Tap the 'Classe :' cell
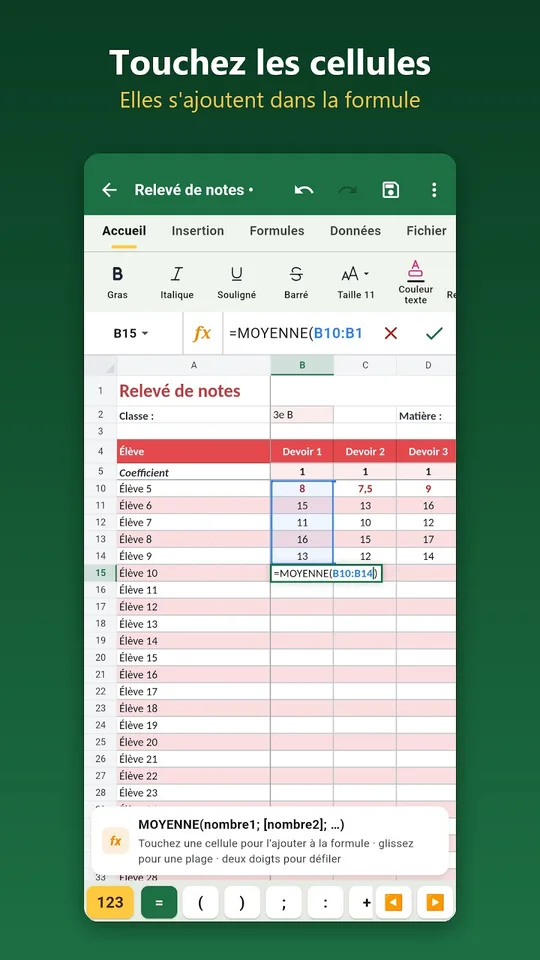 [x=193, y=416]
